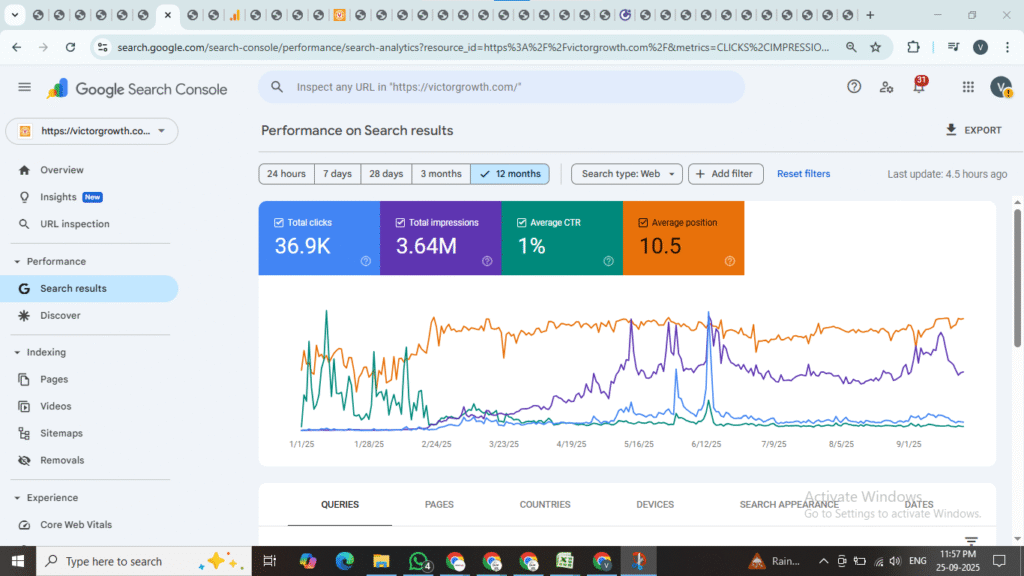1024x576 pixels.
Task: Open the property selector dropdown
Action: point(92,131)
